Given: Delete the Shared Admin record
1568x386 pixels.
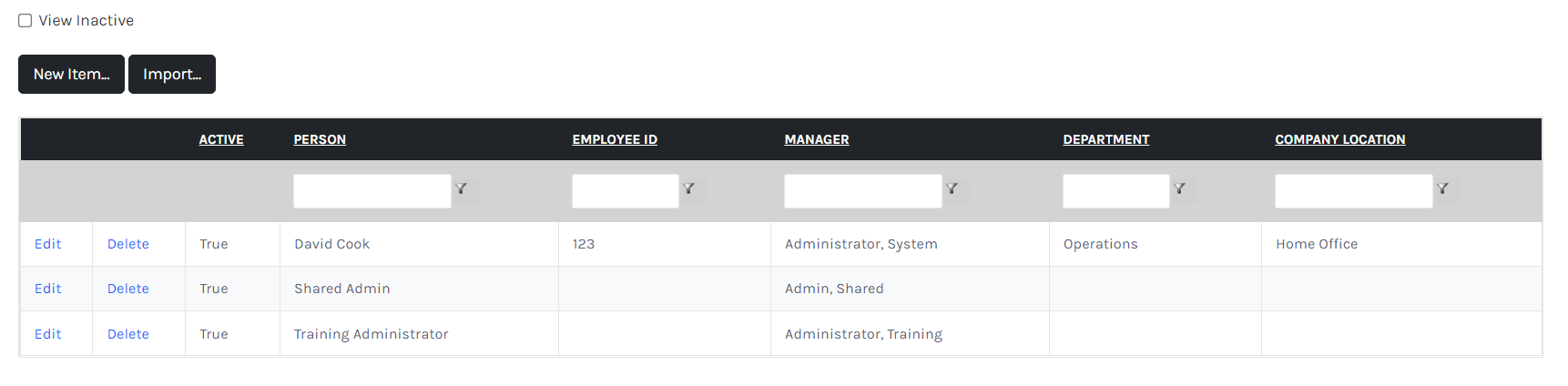Looking at the screenshot, I should click(x=128, y=289).
